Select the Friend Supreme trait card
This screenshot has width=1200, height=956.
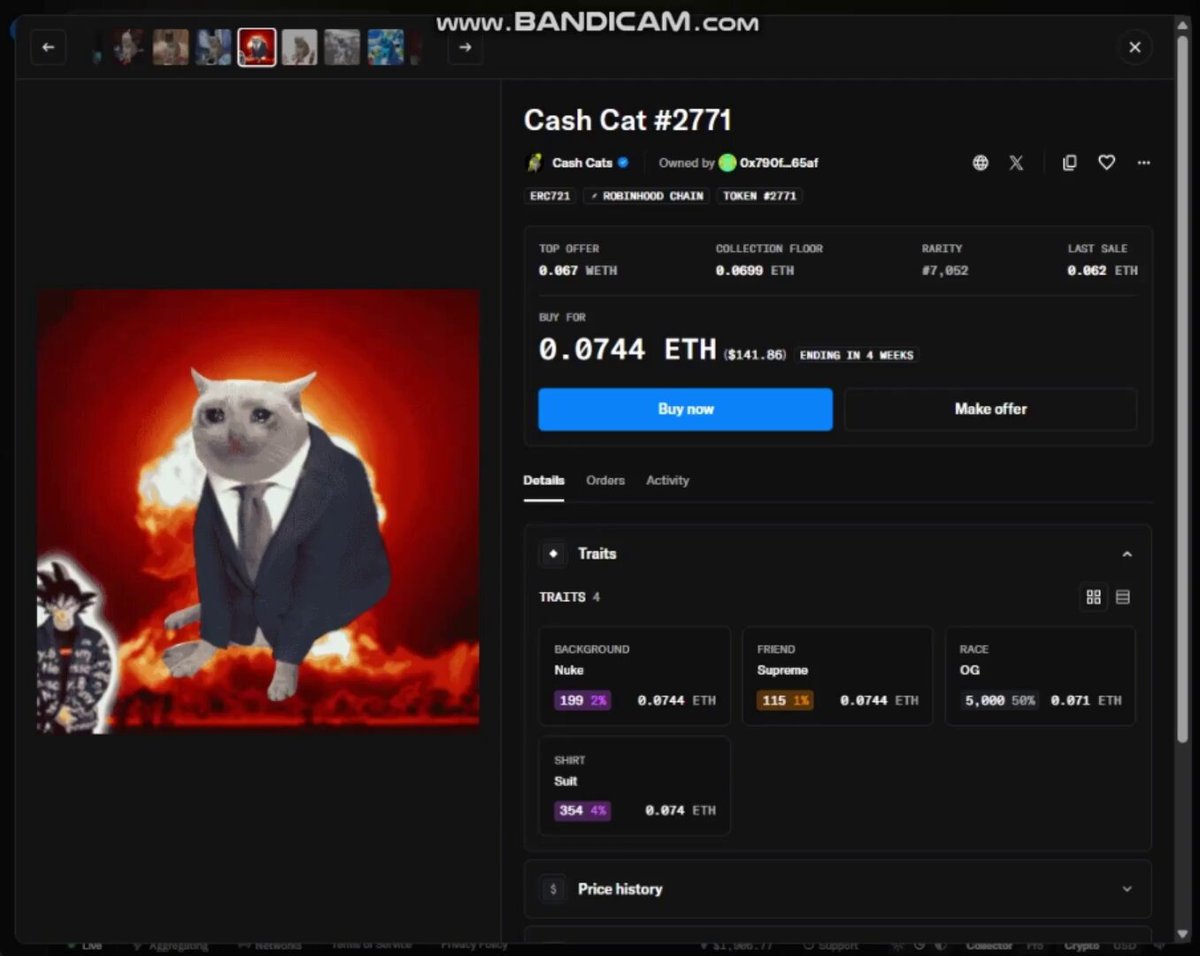(837, 676)
